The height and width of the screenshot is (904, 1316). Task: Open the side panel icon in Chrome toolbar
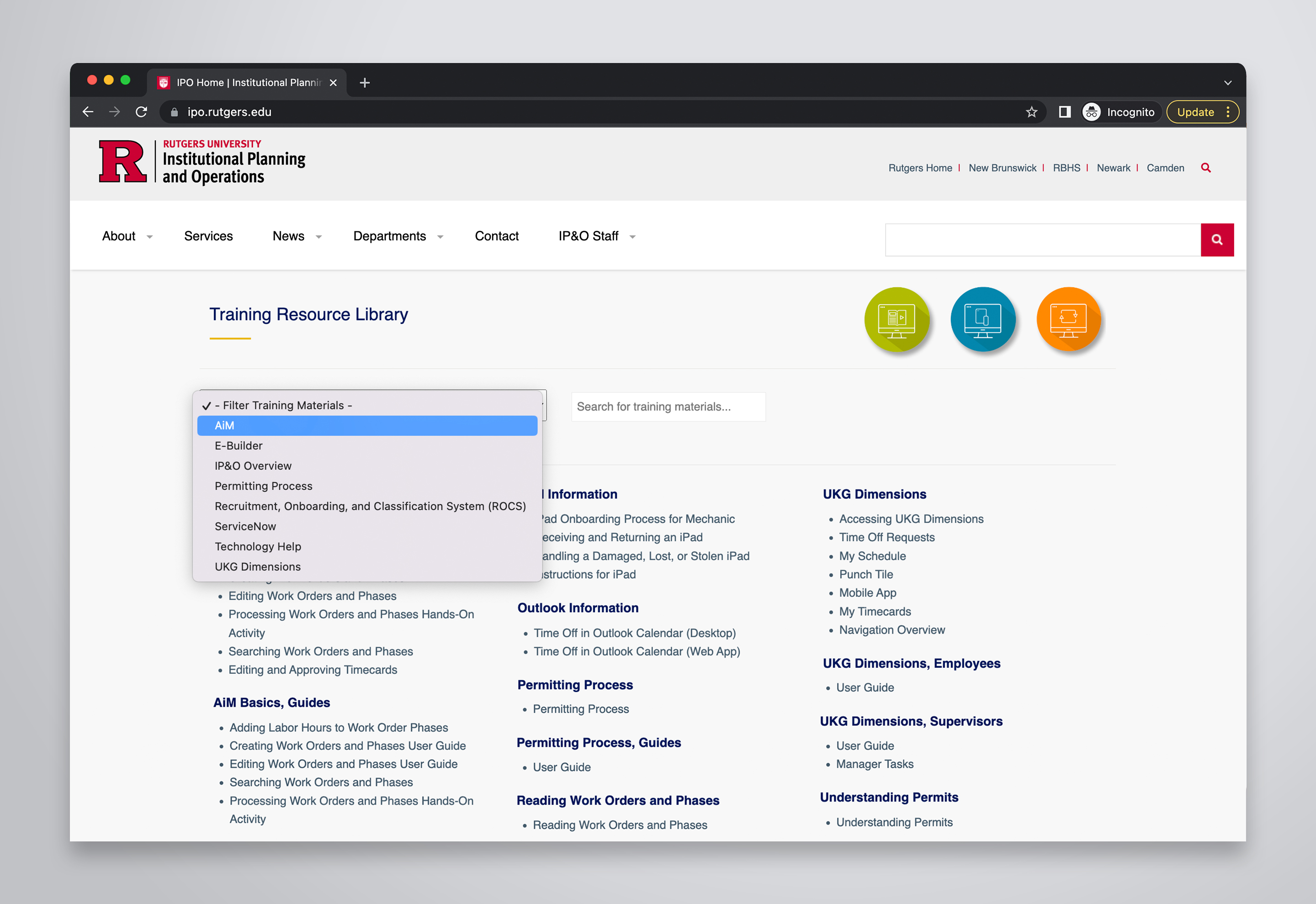(1065, 112)
